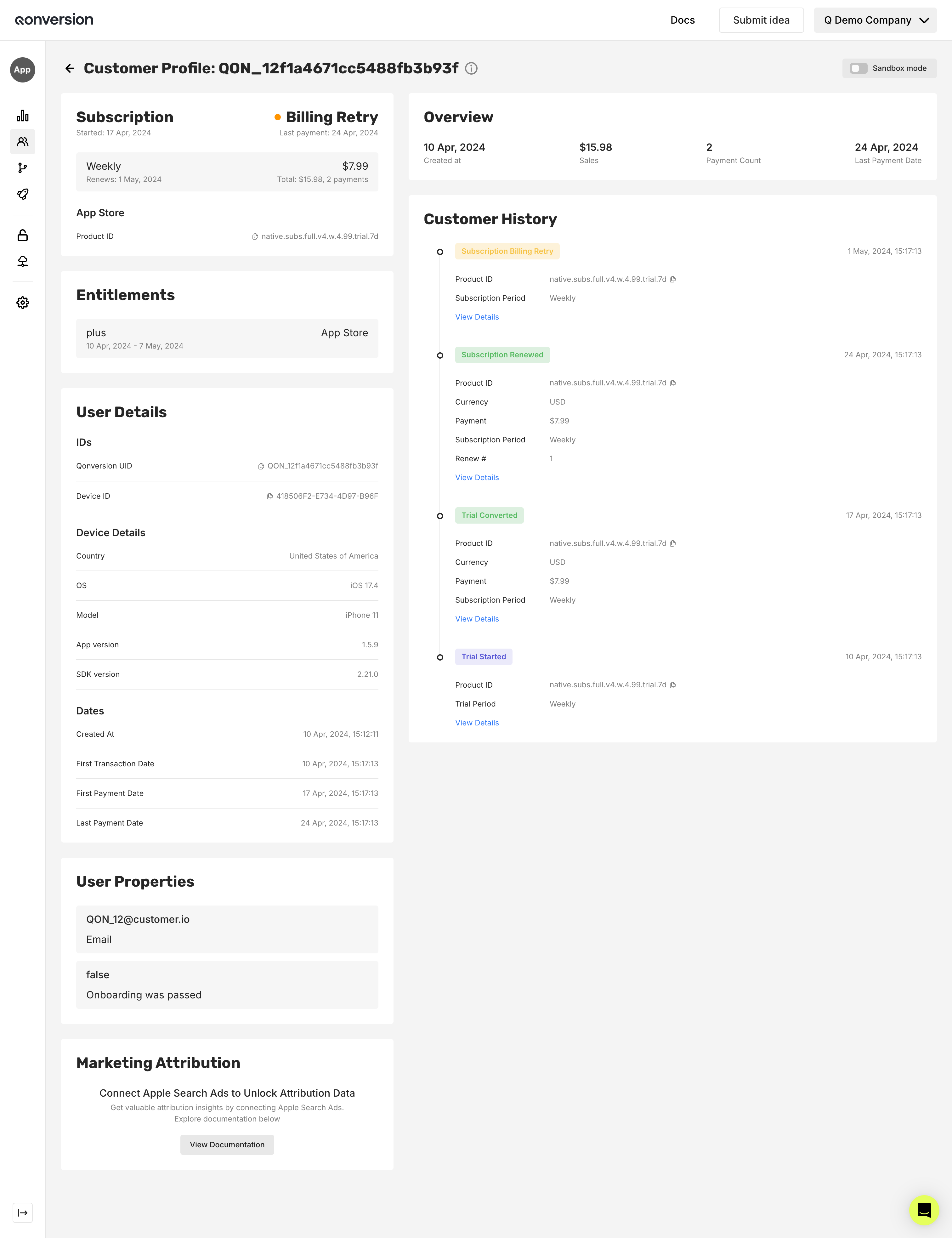Click the Submit idea button
The height and width of the screenshot is (1238, 952).
(761, 20)
